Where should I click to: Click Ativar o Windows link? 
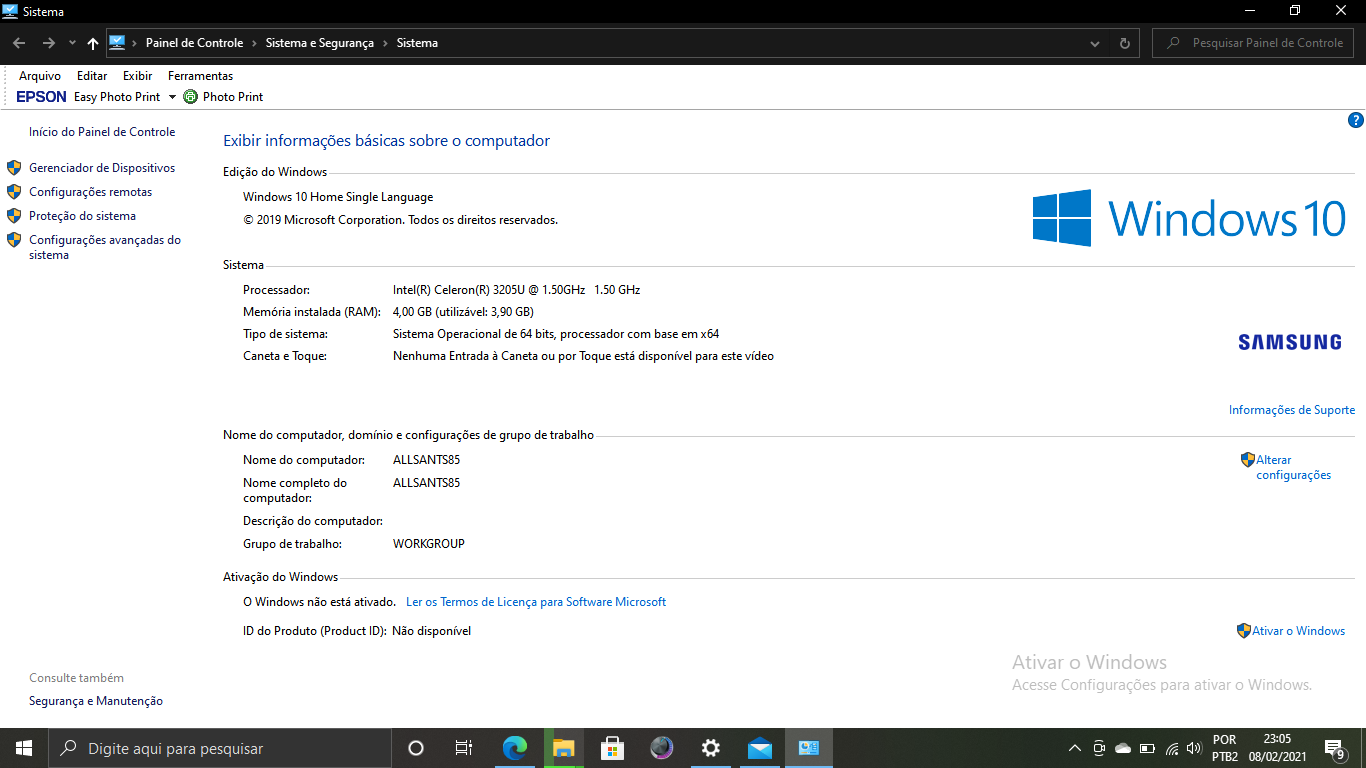tap(1298, 631)
